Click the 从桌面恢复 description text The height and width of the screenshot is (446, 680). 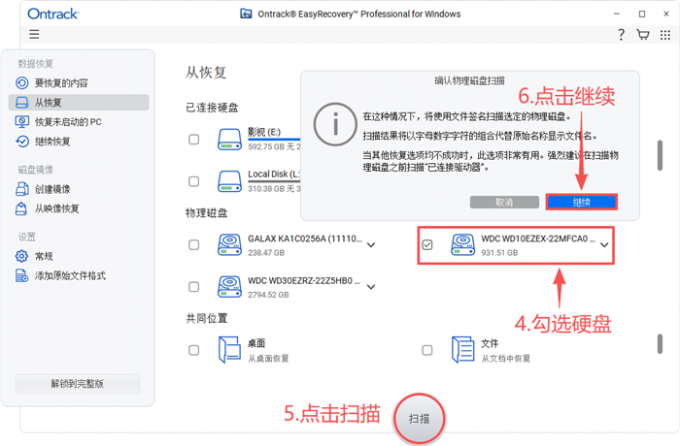tap(268, 358)
